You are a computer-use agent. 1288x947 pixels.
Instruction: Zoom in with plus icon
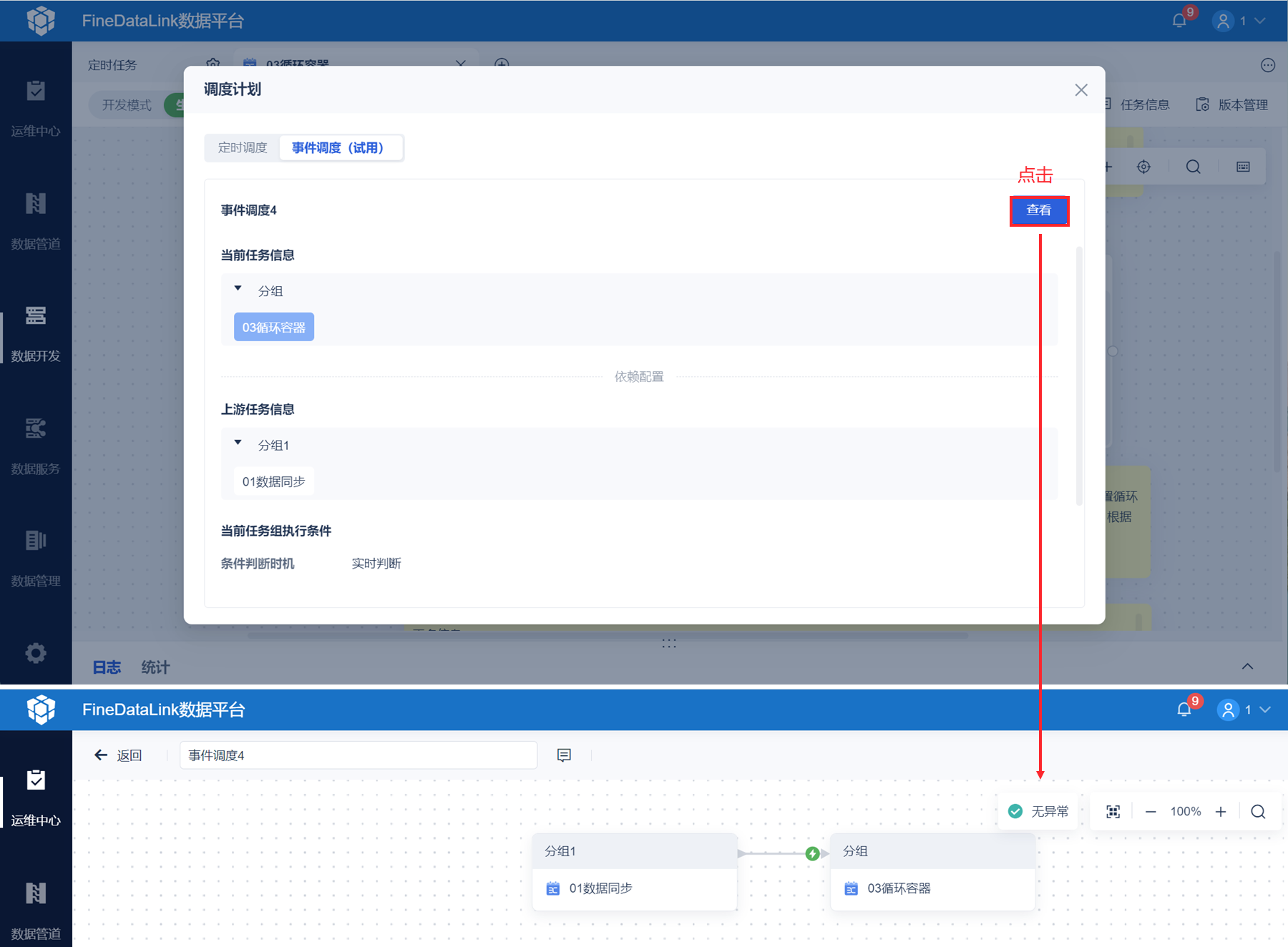(1221, 811)
